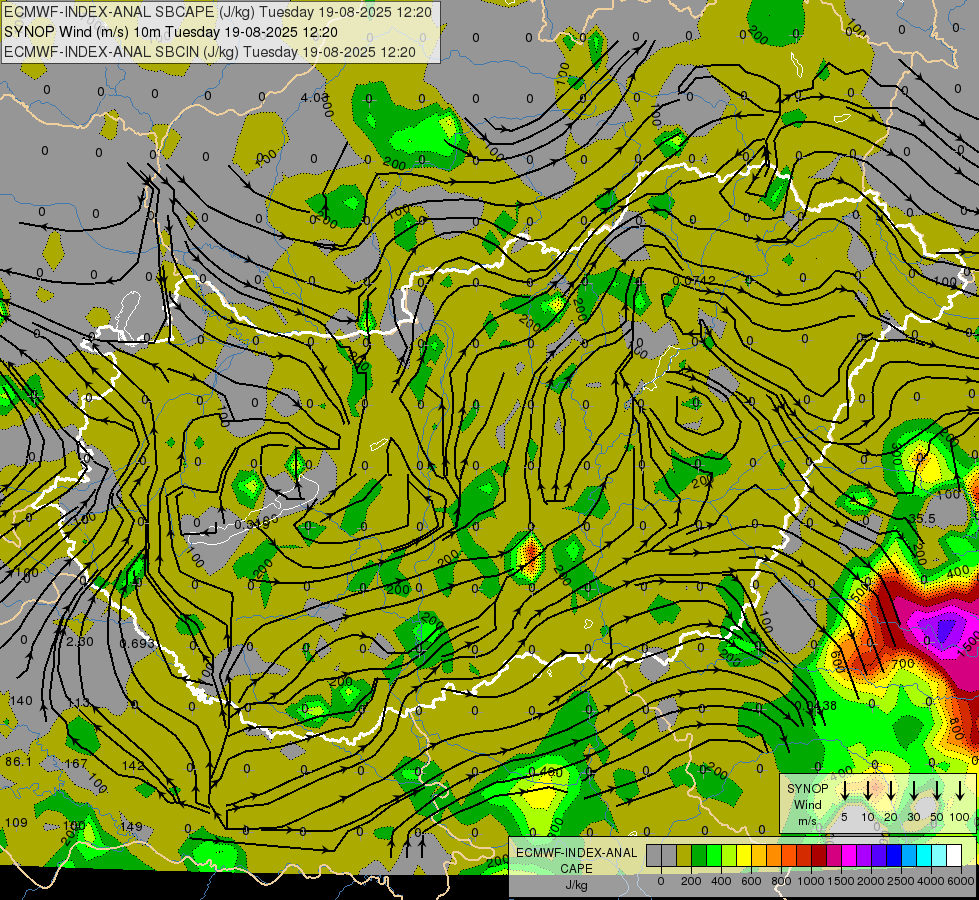The image size is (979, 900).
Task: Click the '0.319' value near the lake
Action: 252,524
